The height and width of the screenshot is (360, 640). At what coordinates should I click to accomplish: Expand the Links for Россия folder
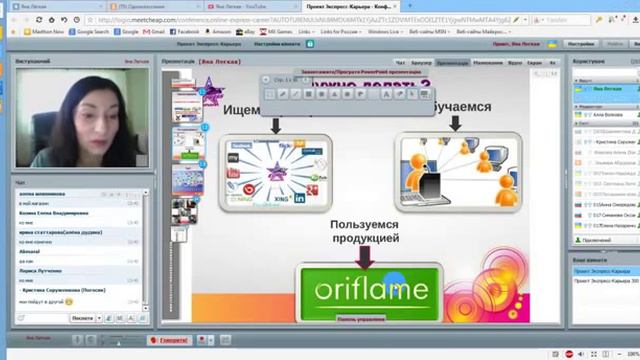tap(340, 31)
